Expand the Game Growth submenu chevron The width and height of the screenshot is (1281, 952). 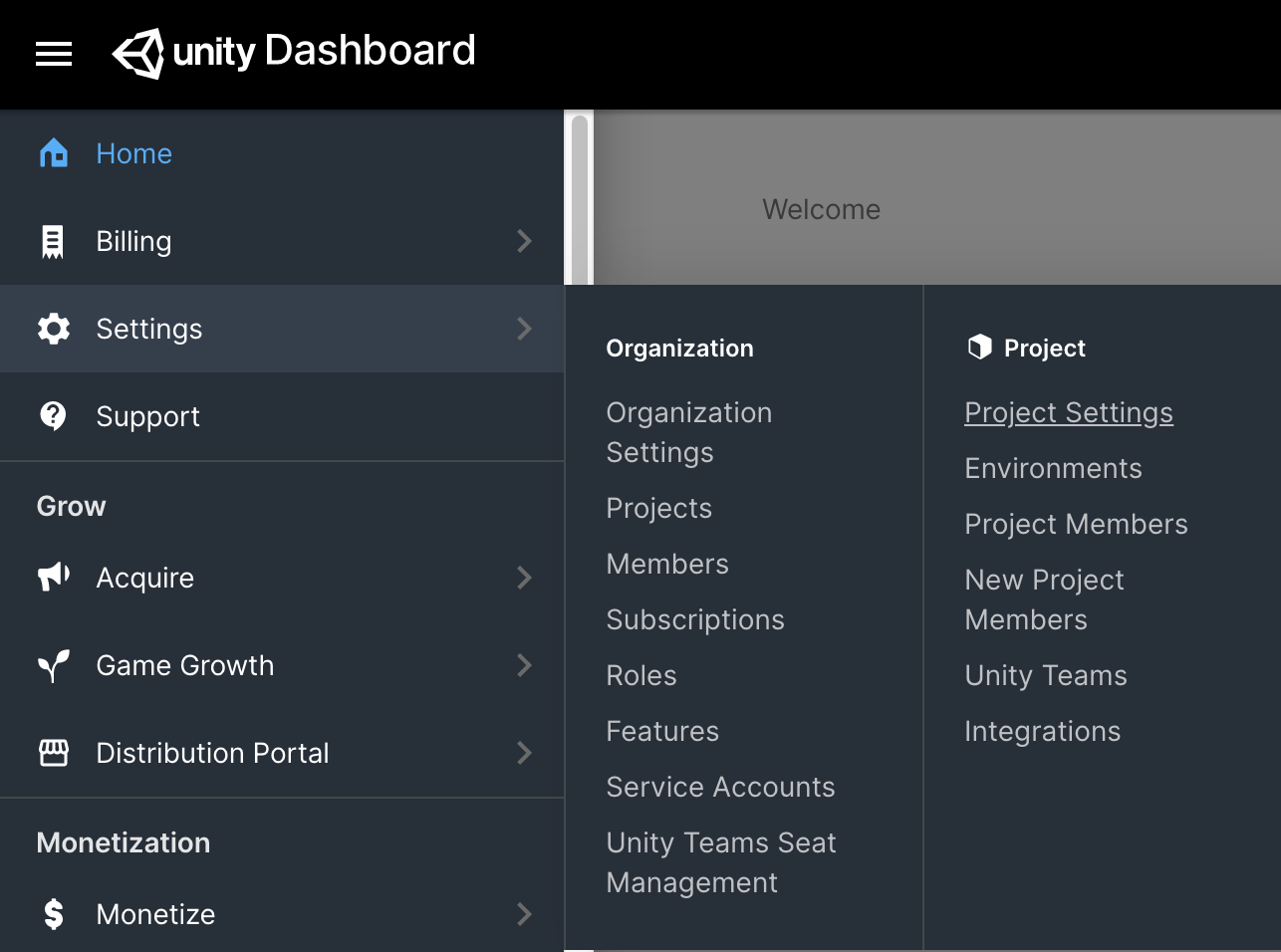[525, 665]
